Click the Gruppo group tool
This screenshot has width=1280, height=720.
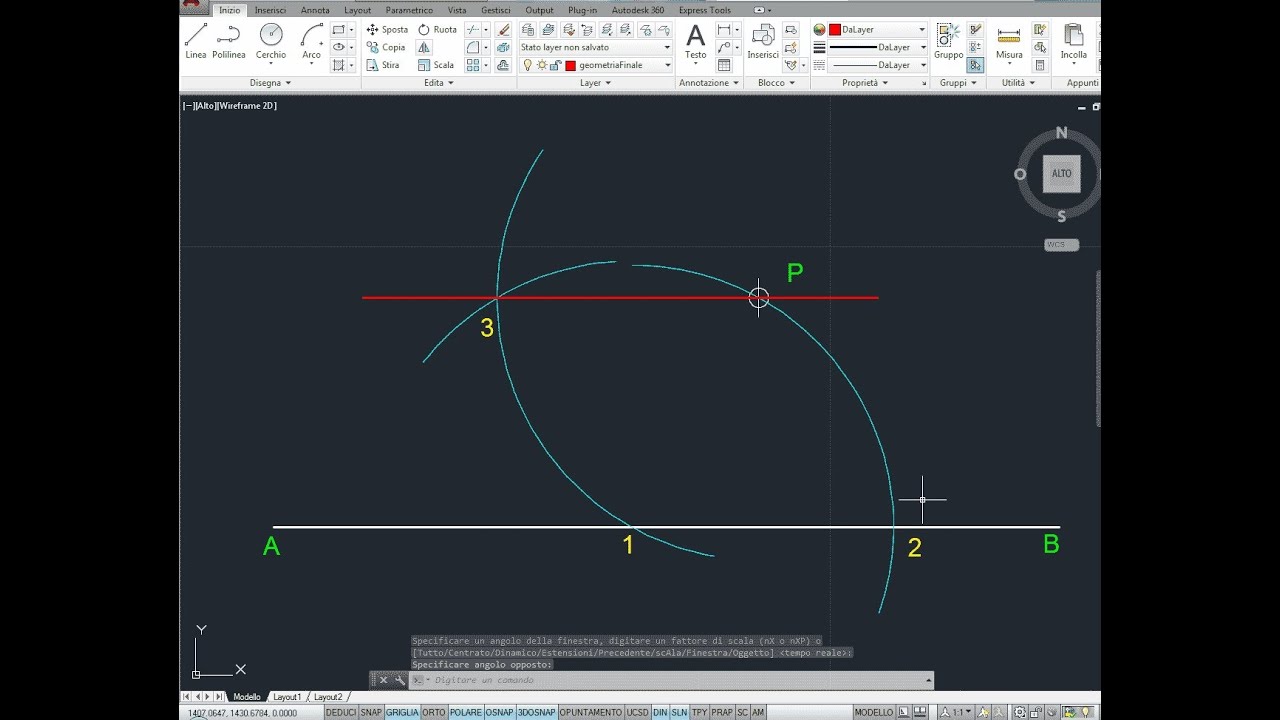click(x=948, y=42)
